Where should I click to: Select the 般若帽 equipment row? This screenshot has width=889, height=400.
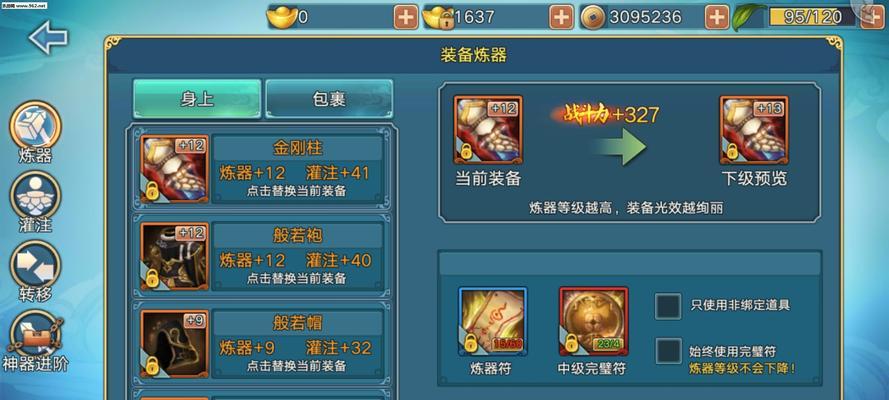coord(261,344)
